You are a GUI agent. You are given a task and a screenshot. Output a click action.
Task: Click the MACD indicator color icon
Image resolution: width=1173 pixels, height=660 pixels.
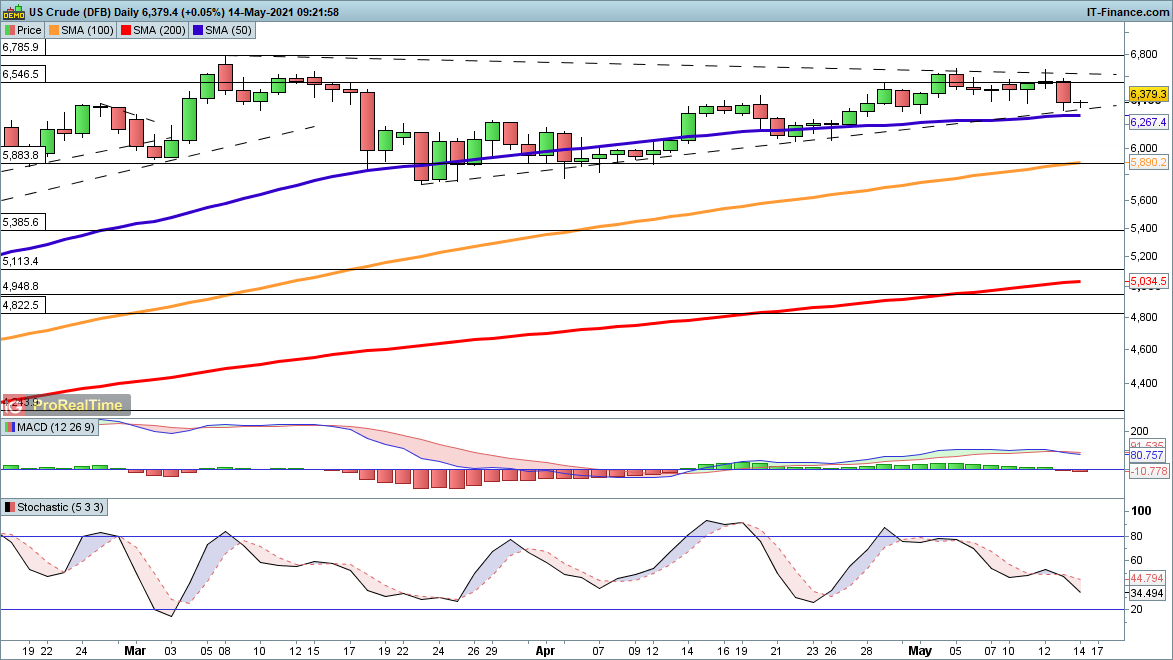click(x=9, y=428)
